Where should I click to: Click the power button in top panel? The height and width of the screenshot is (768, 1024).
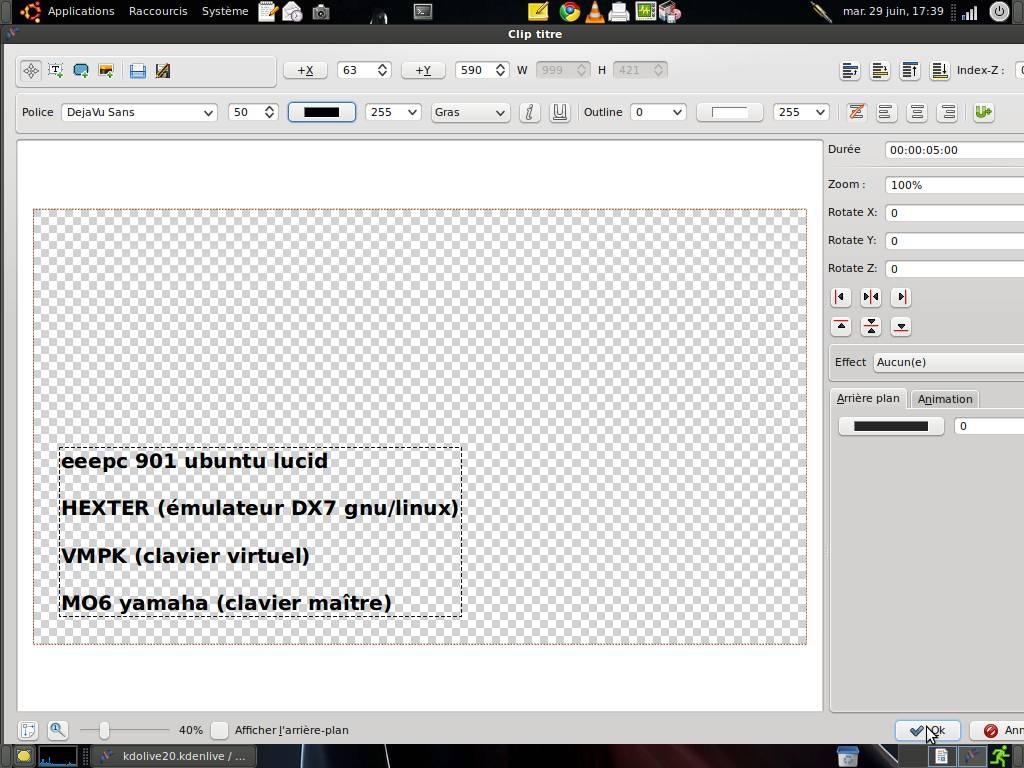point(1000,11)
